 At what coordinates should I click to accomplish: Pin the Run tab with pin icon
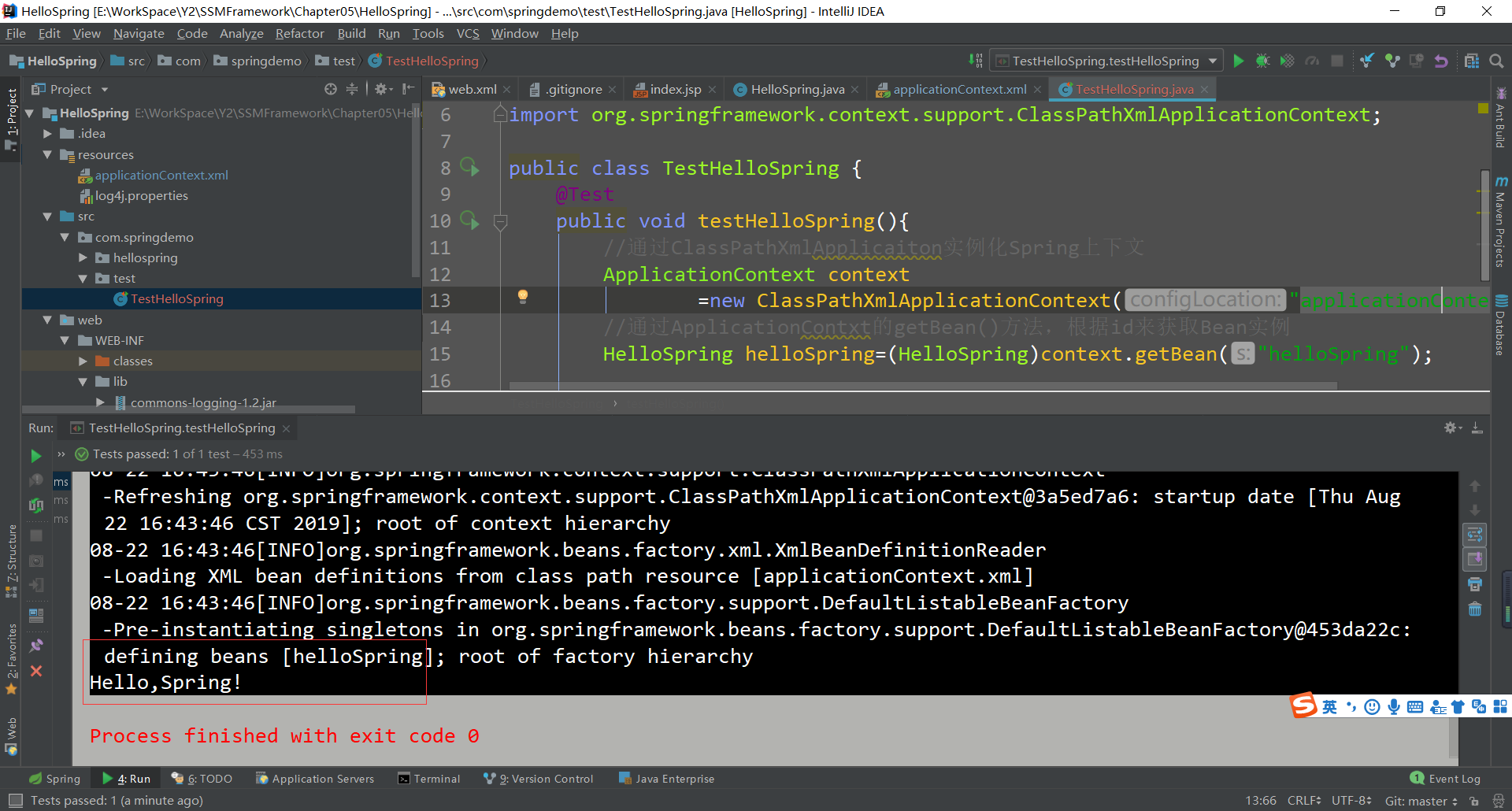click(x=35, y=646)
